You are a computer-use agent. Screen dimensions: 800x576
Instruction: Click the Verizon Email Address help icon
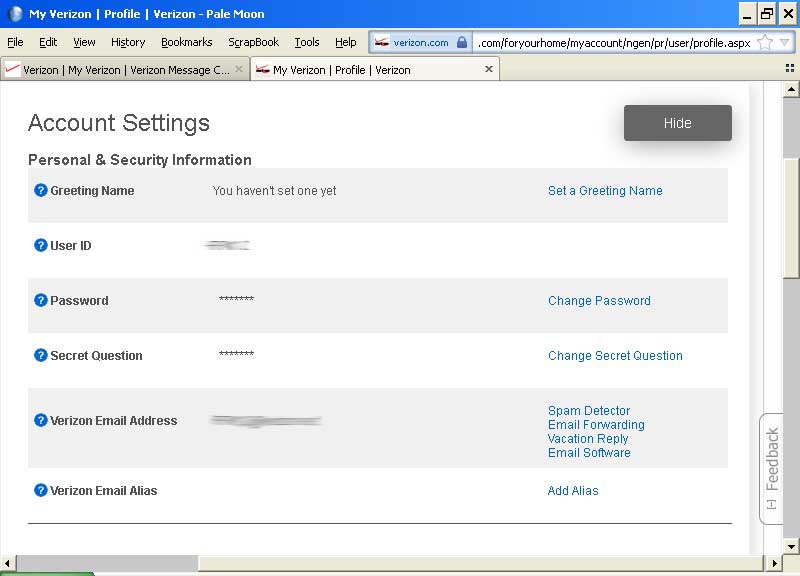pos(40,421)
